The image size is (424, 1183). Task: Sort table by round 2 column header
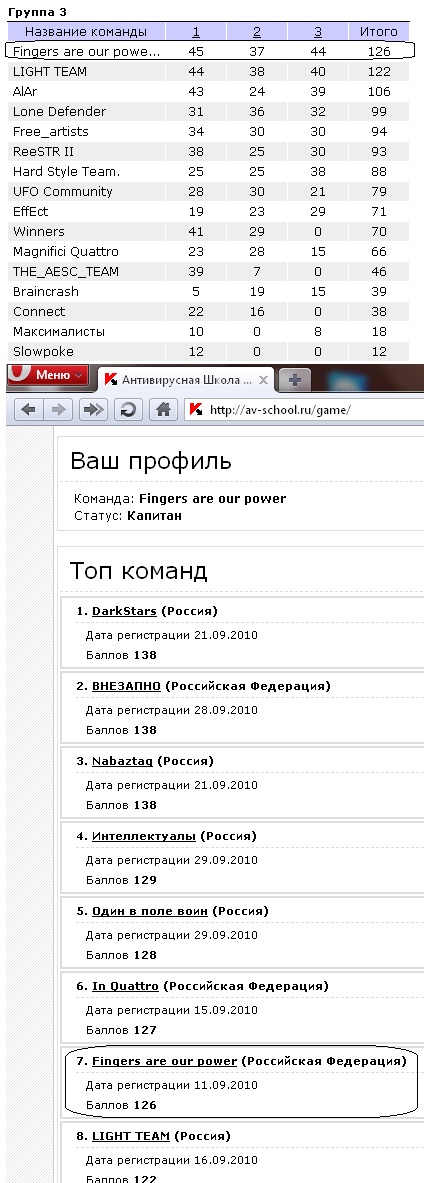coord(257,32)
